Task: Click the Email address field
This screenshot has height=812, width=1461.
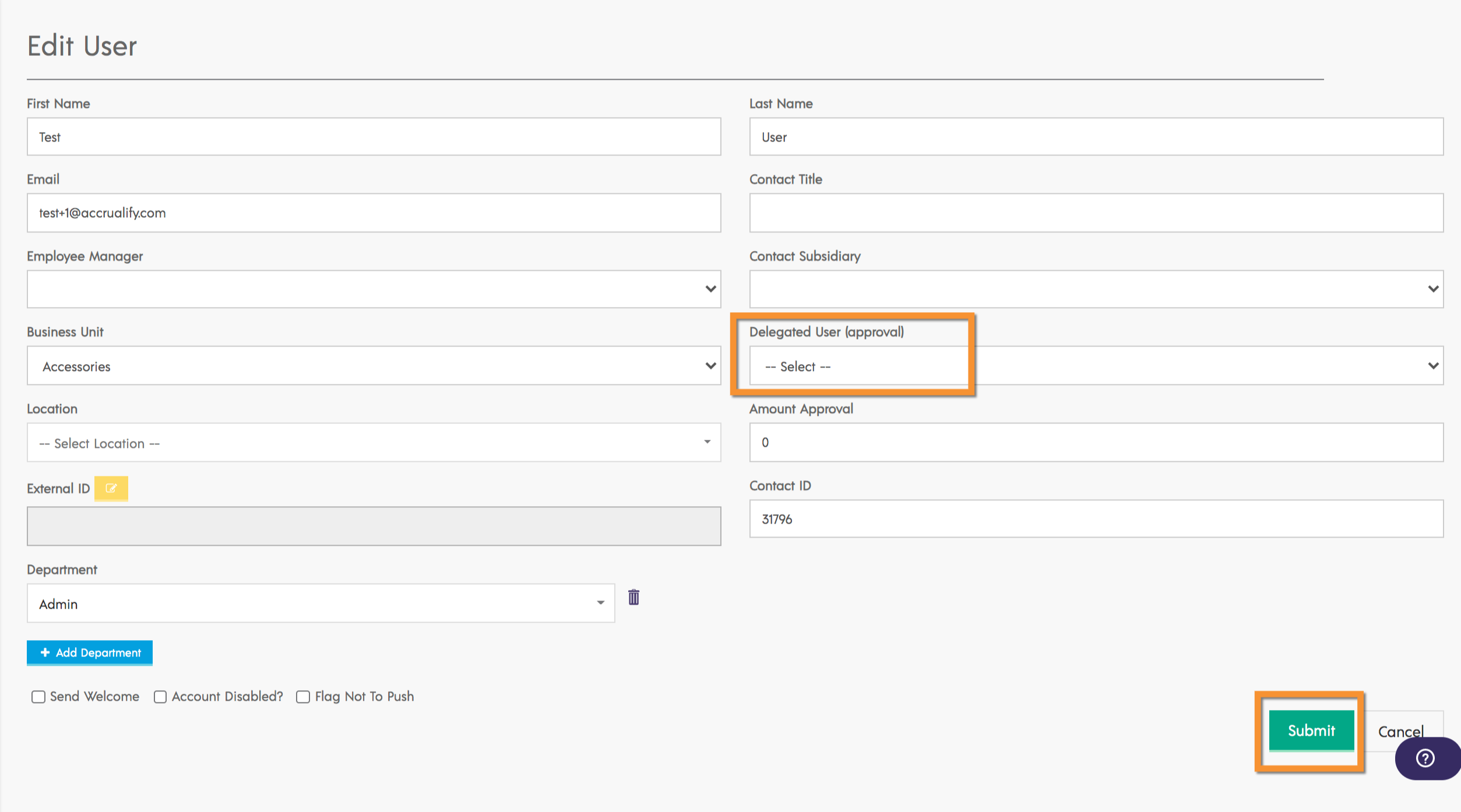Action: click(374, 213)
